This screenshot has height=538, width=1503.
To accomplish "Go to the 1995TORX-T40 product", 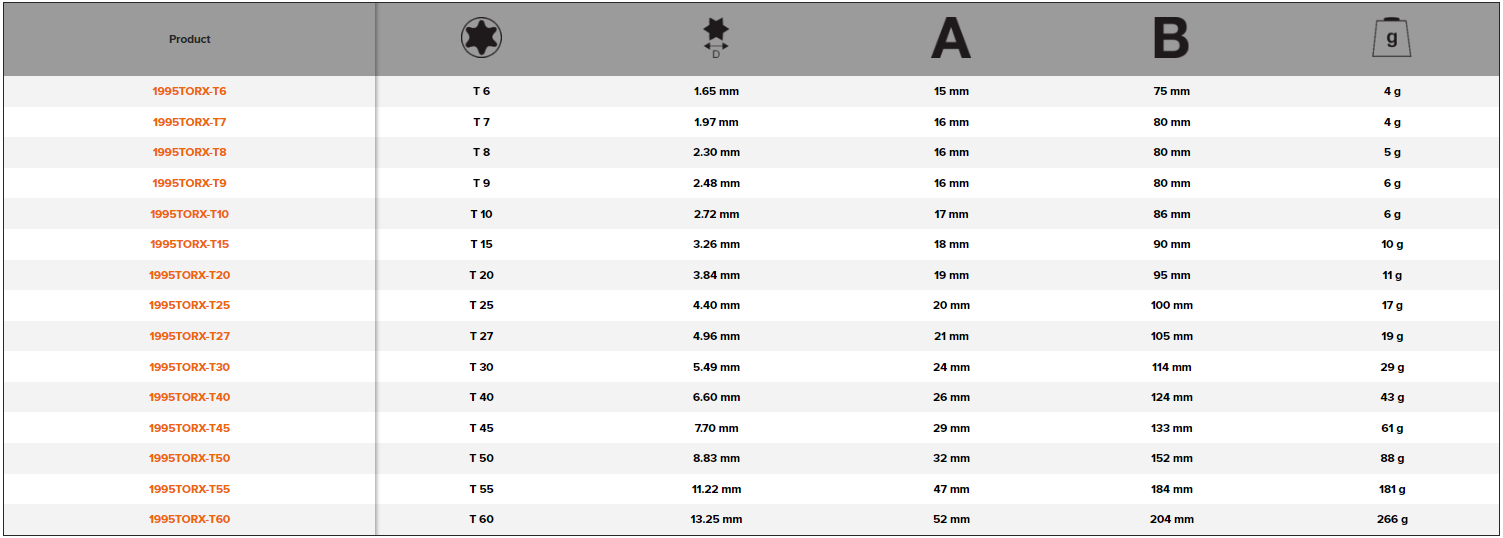I will tap(190, 397).
